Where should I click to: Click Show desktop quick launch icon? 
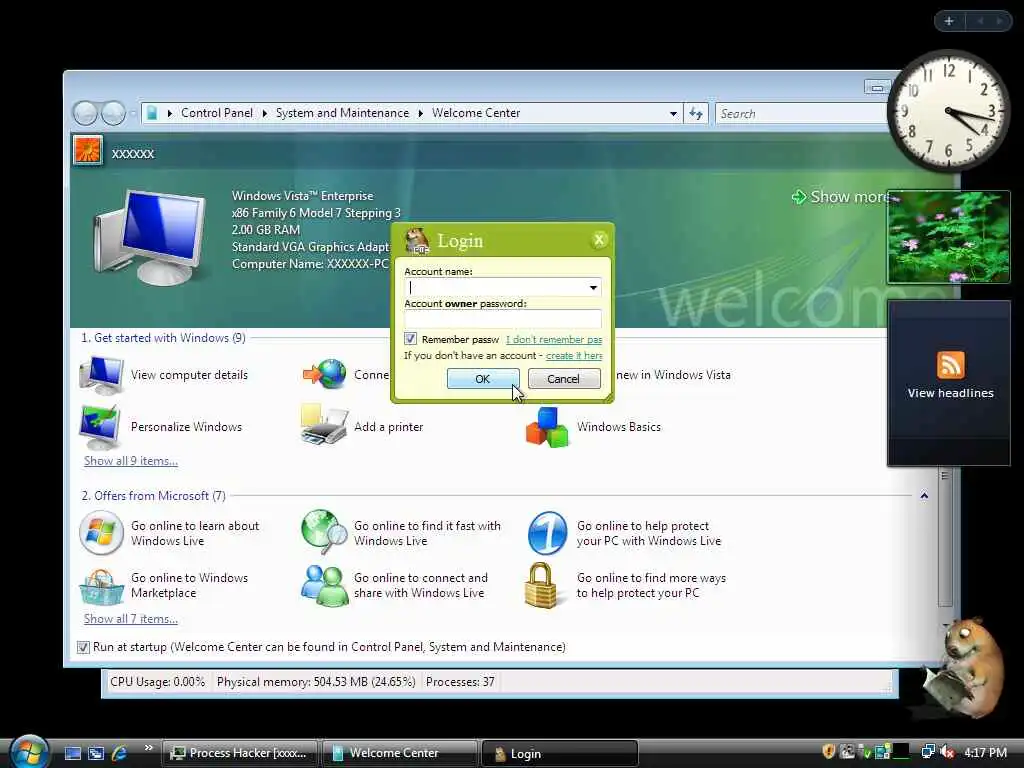(72, 754)
